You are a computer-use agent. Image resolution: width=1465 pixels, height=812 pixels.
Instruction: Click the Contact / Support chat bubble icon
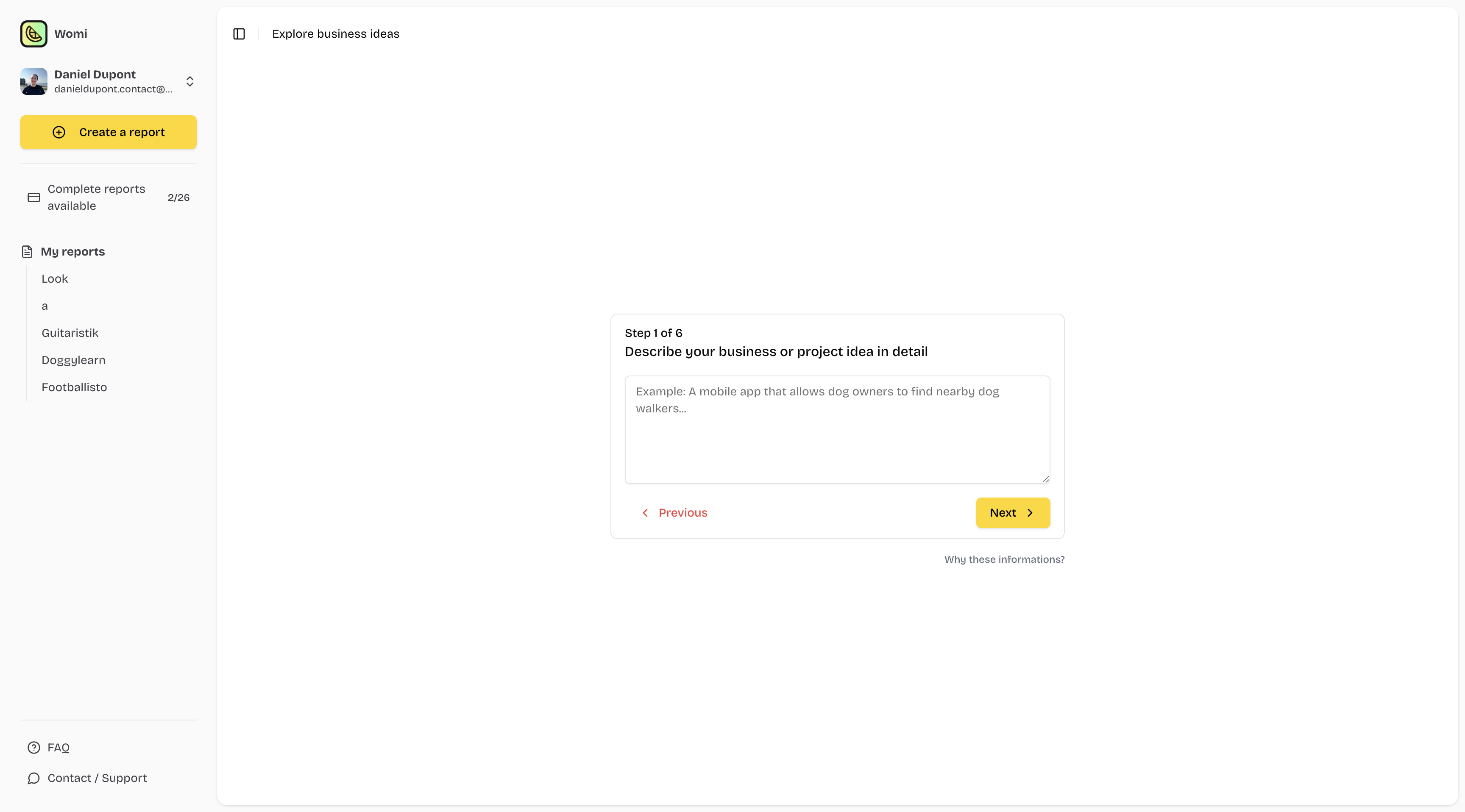point(33,778)
